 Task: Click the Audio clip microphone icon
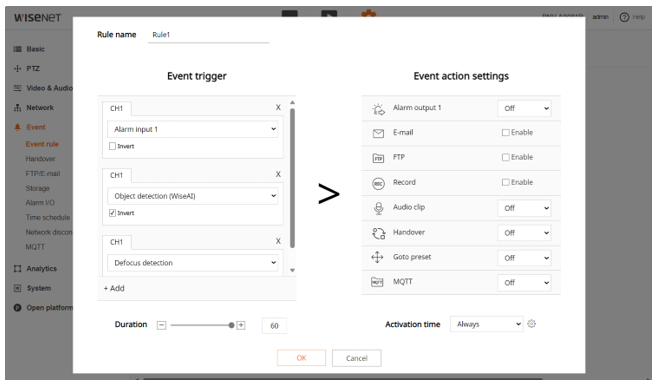[x=378, y=208]
